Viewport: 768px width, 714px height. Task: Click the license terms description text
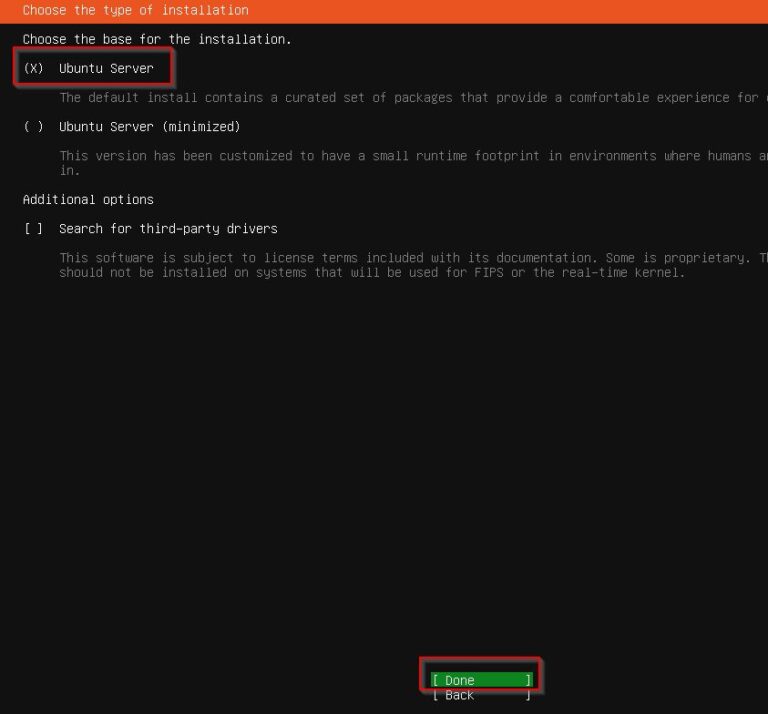[413, 265]
